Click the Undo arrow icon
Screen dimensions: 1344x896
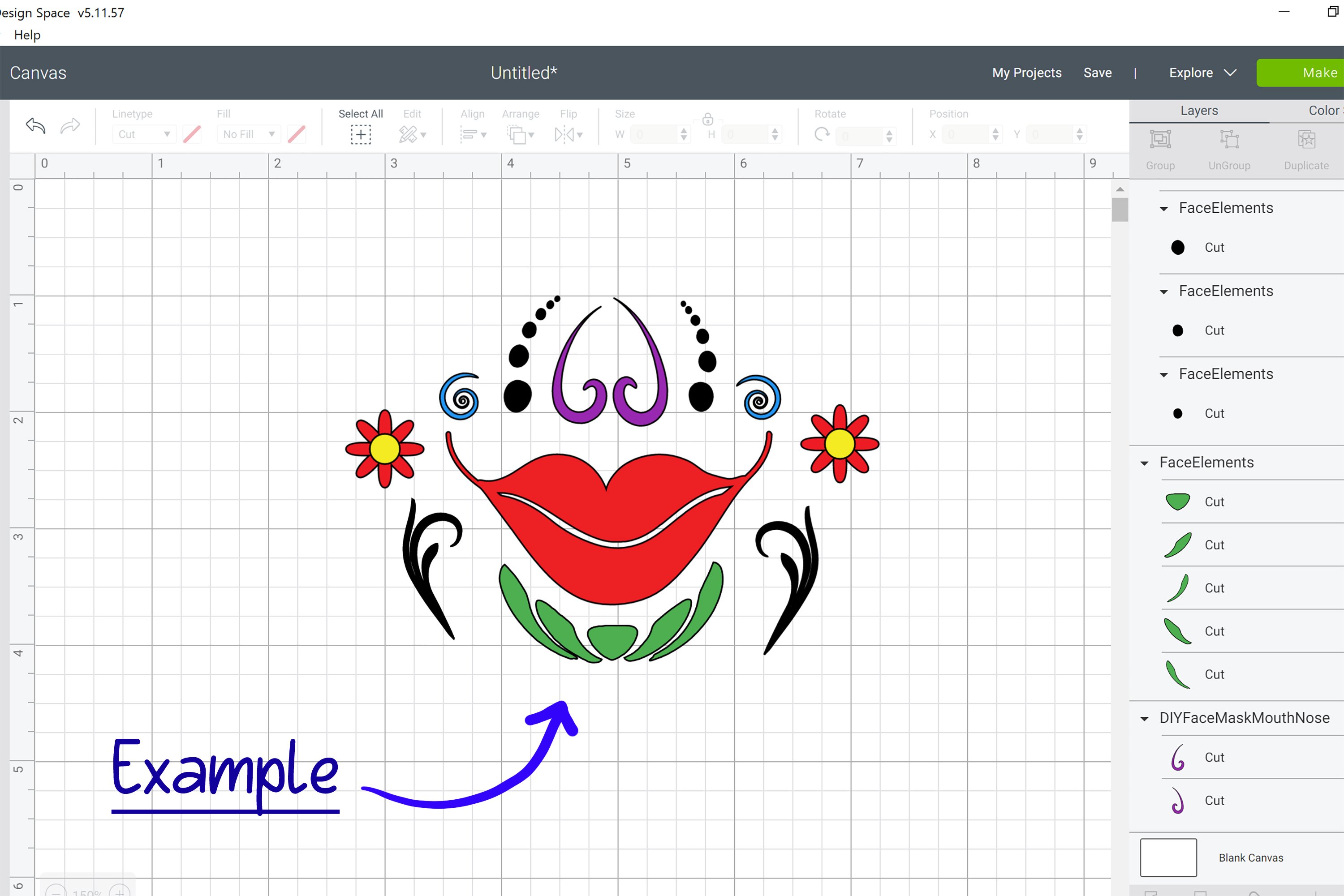35,126
